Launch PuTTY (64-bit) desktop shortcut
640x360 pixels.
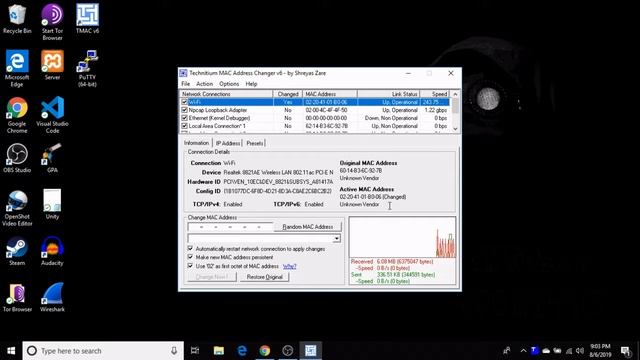[87, 68]
